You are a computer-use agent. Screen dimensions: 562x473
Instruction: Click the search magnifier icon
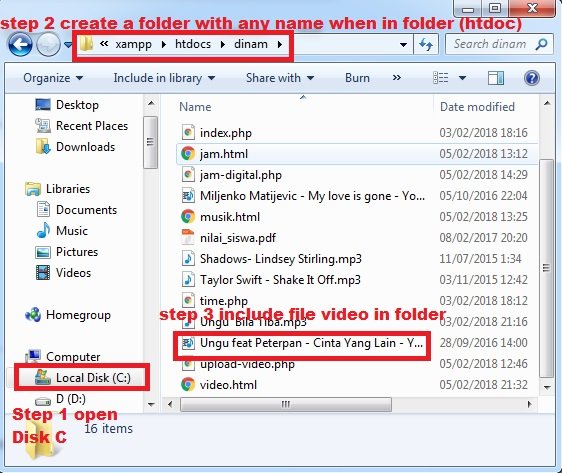541,44
